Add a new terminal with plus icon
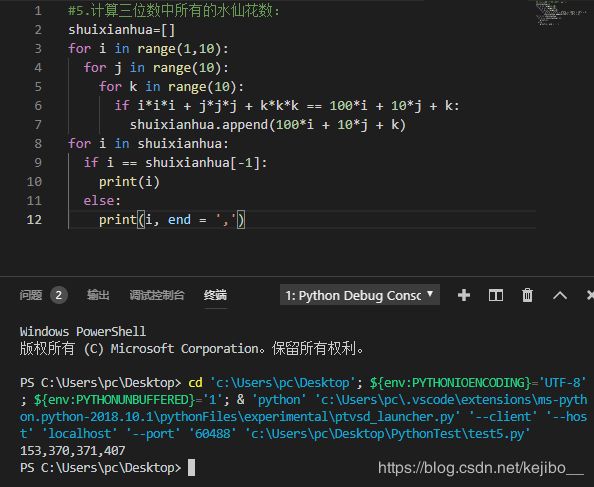 464,295
